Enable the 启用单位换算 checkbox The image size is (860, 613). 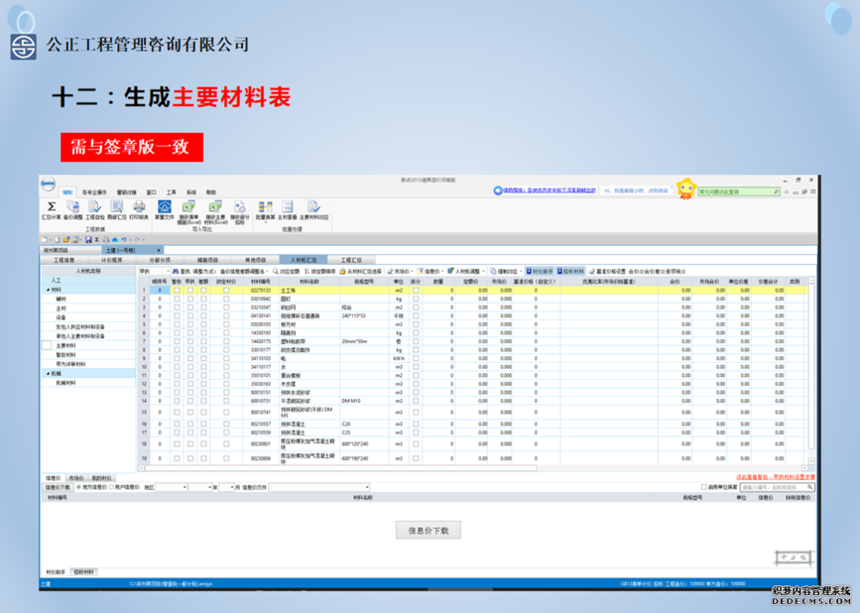coord(704,487)
